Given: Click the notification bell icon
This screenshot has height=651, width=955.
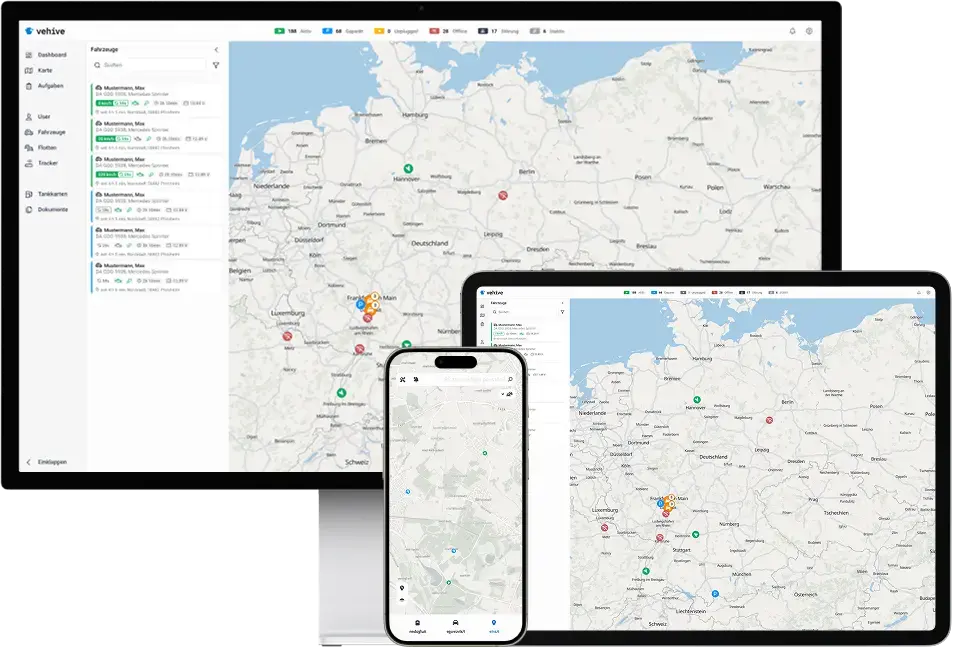Looking at the screenshot, I should point(791,31).
